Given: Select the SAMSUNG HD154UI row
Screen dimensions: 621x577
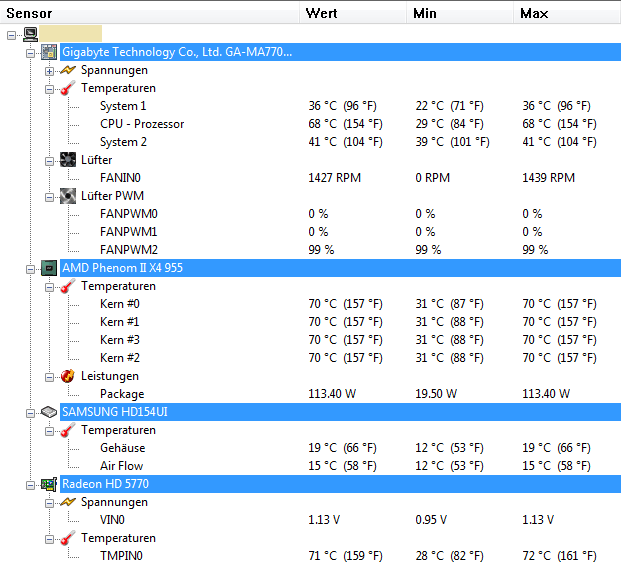Looking at the screenshot, I should pos(341,412).
